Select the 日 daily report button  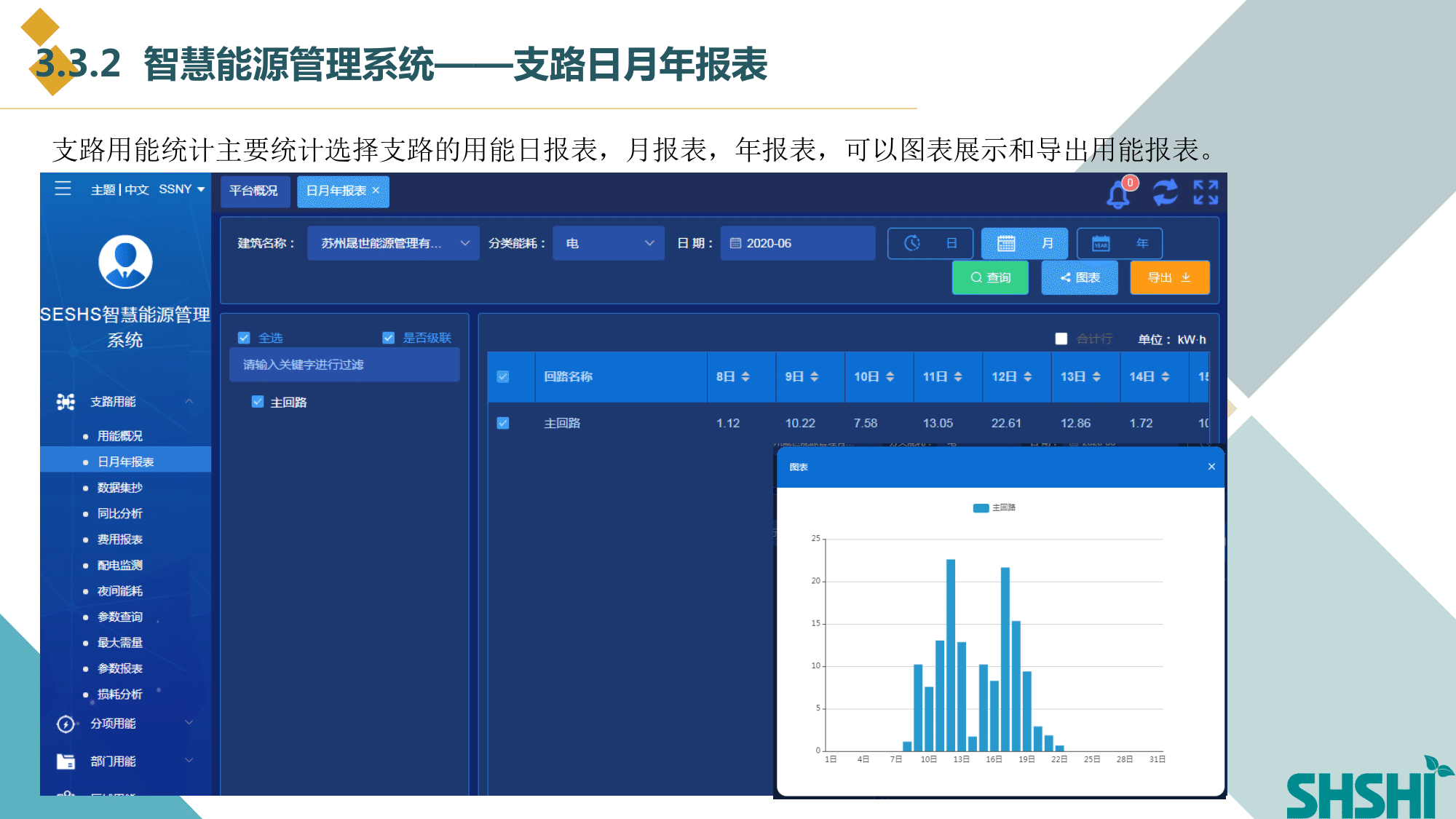point(930,243)
